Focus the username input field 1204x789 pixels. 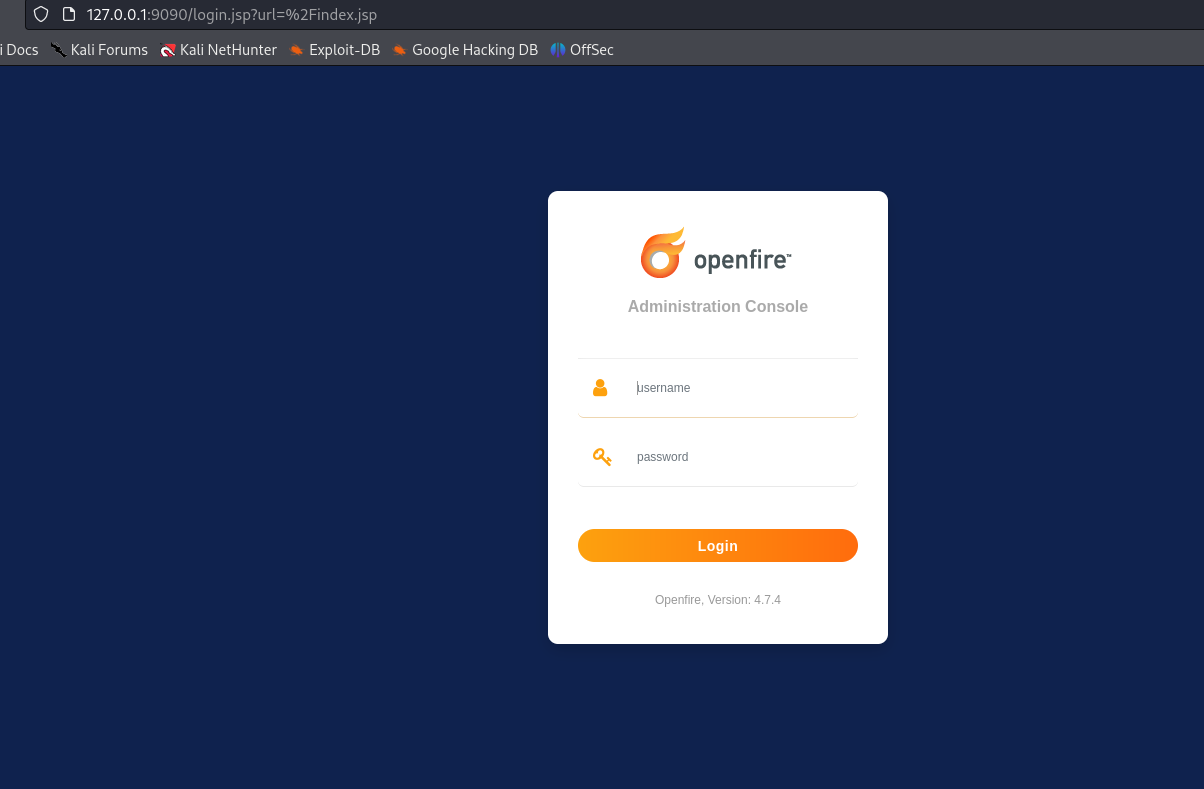pos(740,388)
